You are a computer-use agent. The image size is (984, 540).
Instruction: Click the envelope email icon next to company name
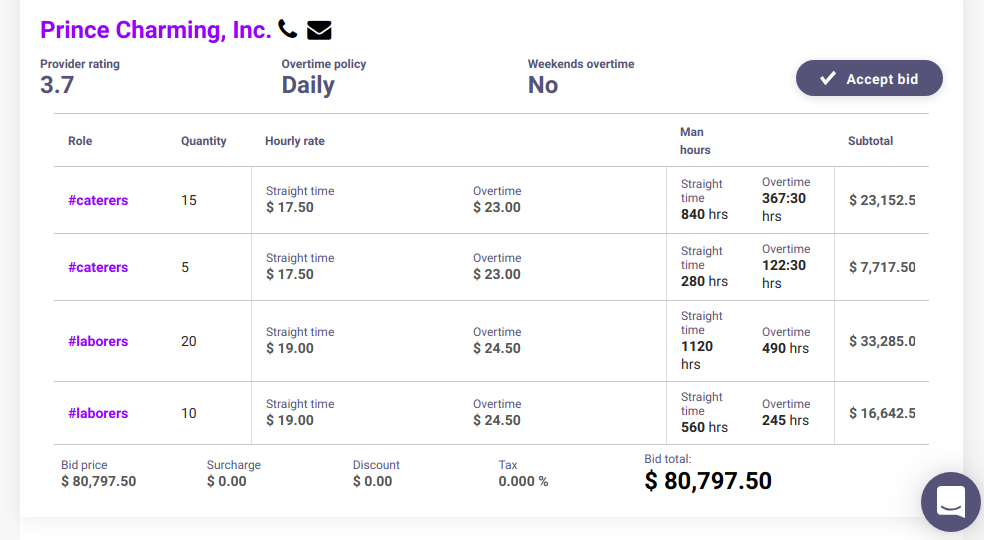(x=319, y=30)
